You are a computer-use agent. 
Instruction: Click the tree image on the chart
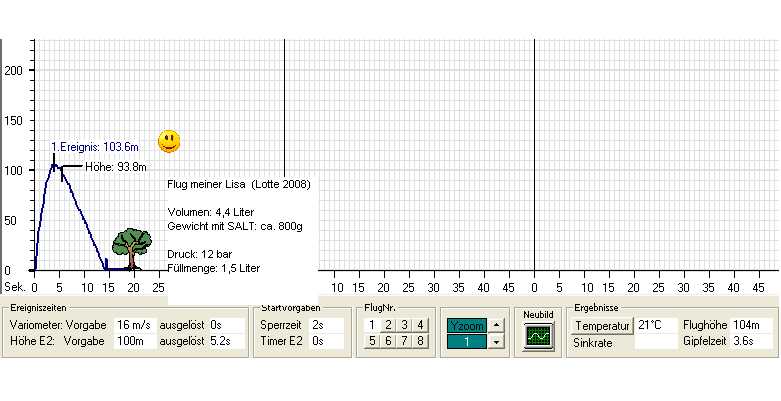coord(131,248)
